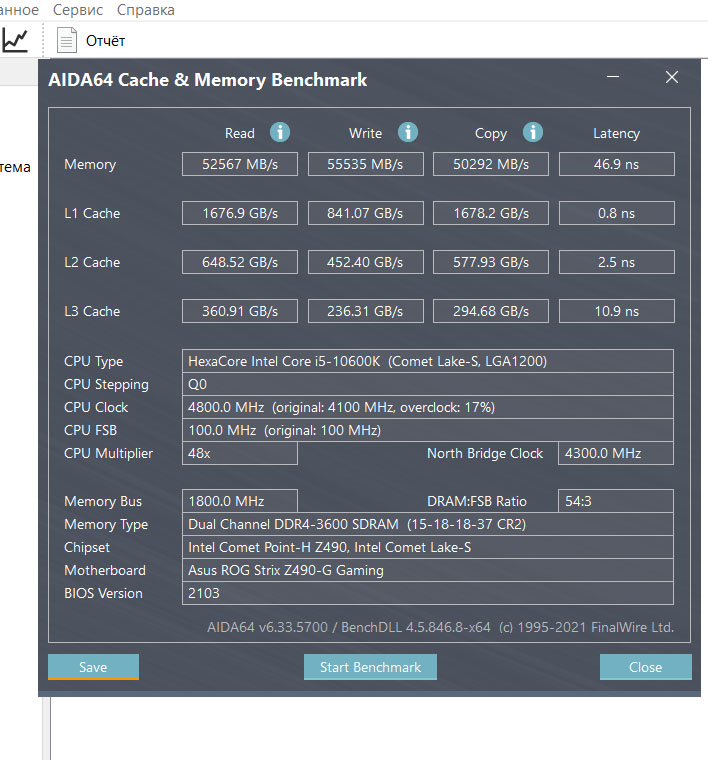Click Motherboard Asus ROG Strix field
708x760 pixels.
428,570
